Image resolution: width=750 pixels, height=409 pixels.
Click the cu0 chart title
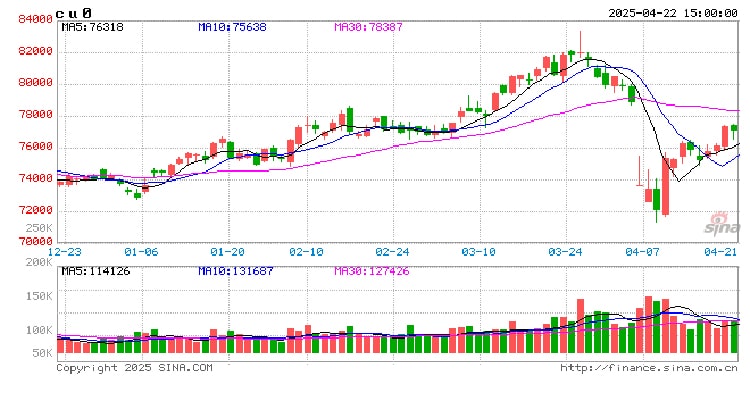point(80,12)
